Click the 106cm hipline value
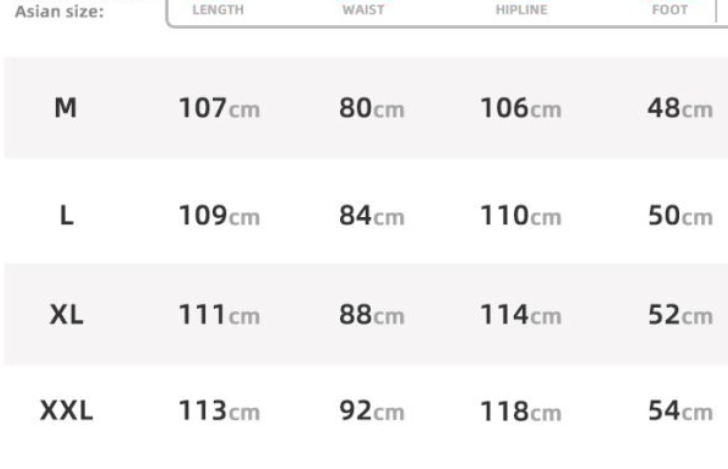The image size is (728, 469). click(x=520, y=109)
